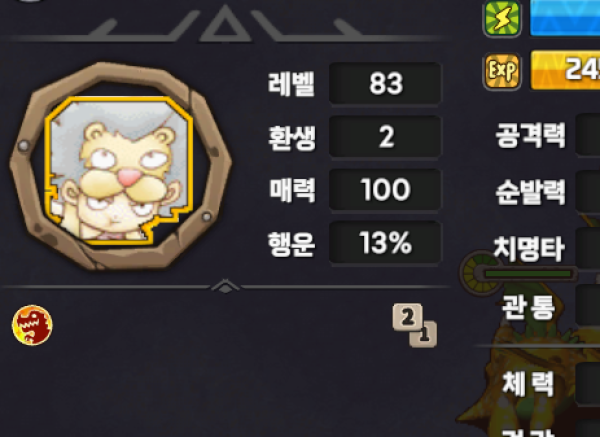Click the level value field 83
Image resolution: width=600 pixels, height=437 pixels.
click(x=385, y=83)
